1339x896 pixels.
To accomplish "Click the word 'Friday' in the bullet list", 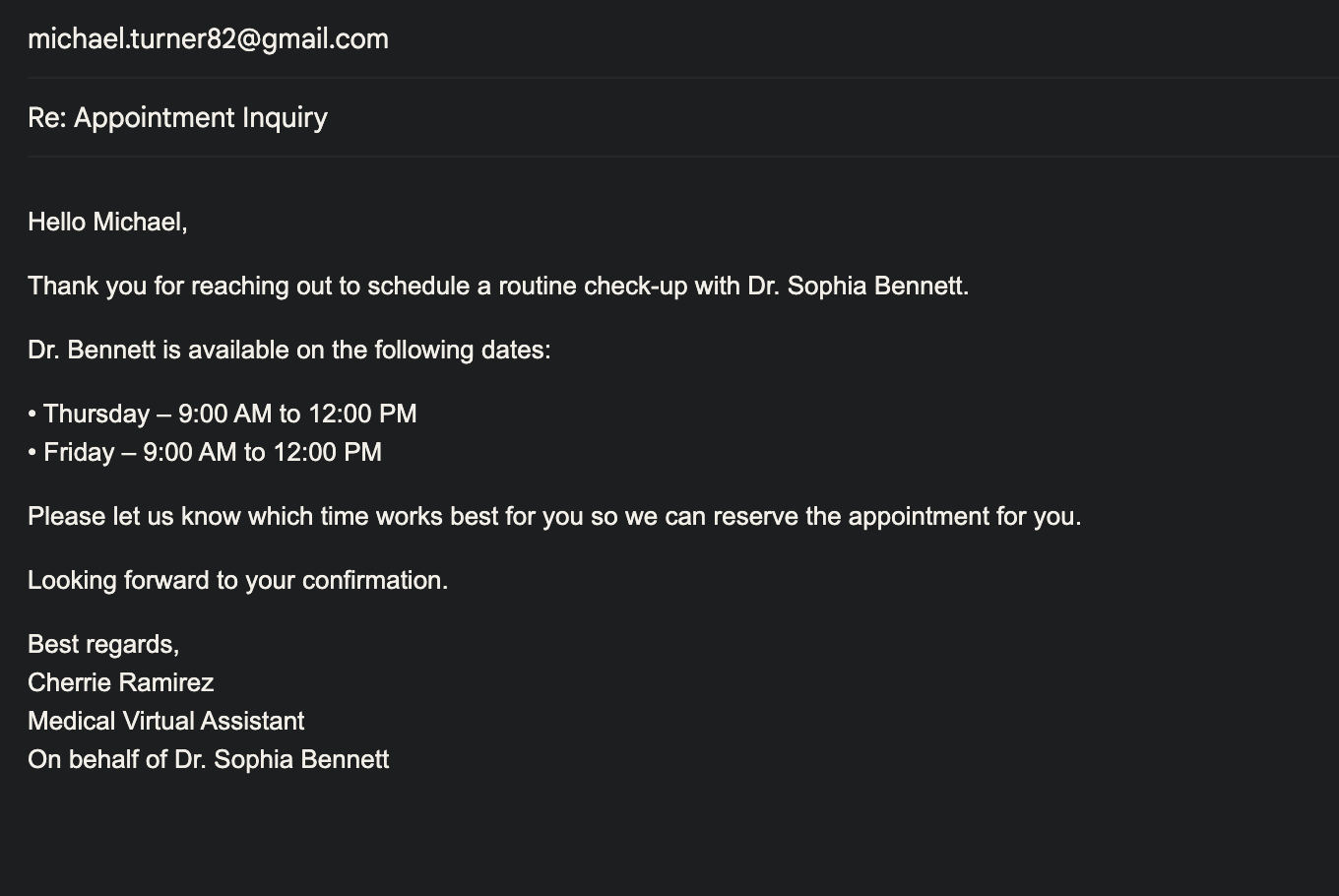I will pos(79,453).
